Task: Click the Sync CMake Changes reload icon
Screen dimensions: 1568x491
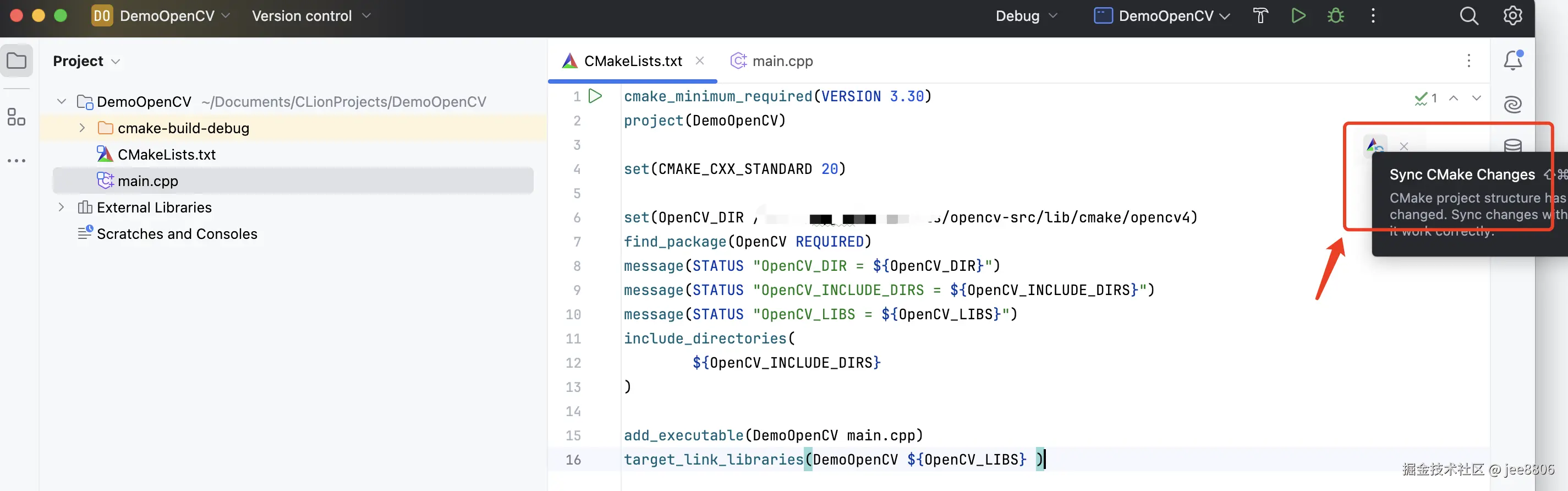Action: point(1375,146)
